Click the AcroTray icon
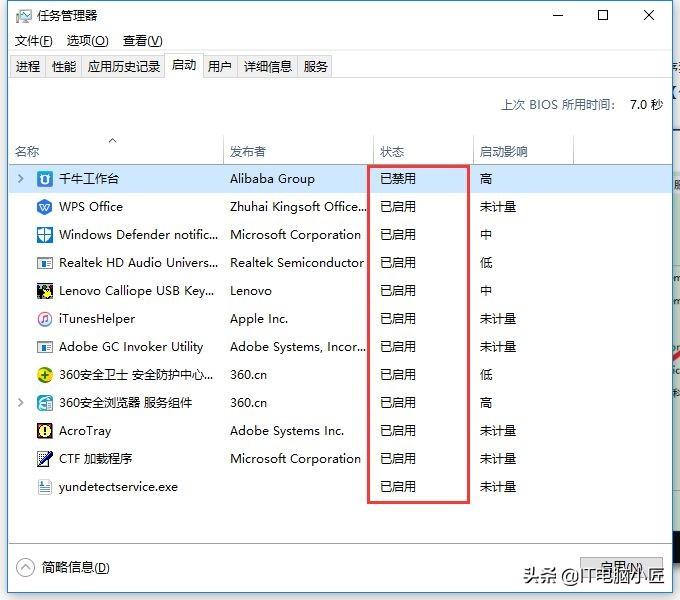 (45, 431)
